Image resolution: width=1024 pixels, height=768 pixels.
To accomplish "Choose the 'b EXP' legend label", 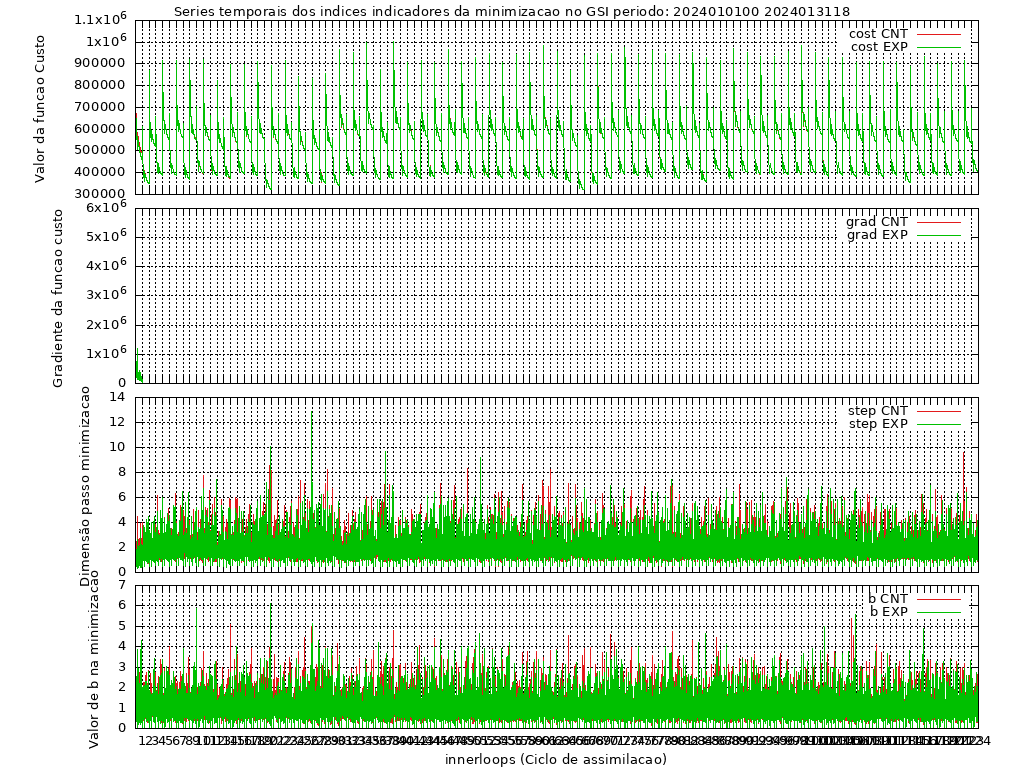I will click(x=889, y=612).
